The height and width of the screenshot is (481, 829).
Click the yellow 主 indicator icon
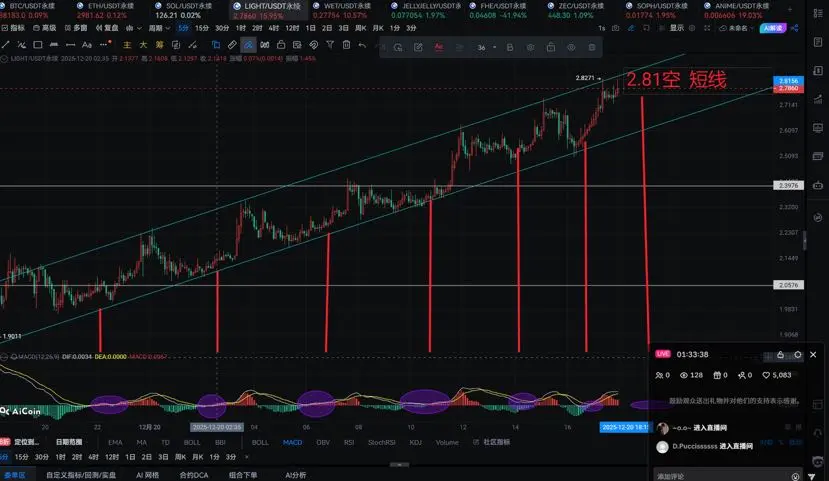(x=127, y=45)
